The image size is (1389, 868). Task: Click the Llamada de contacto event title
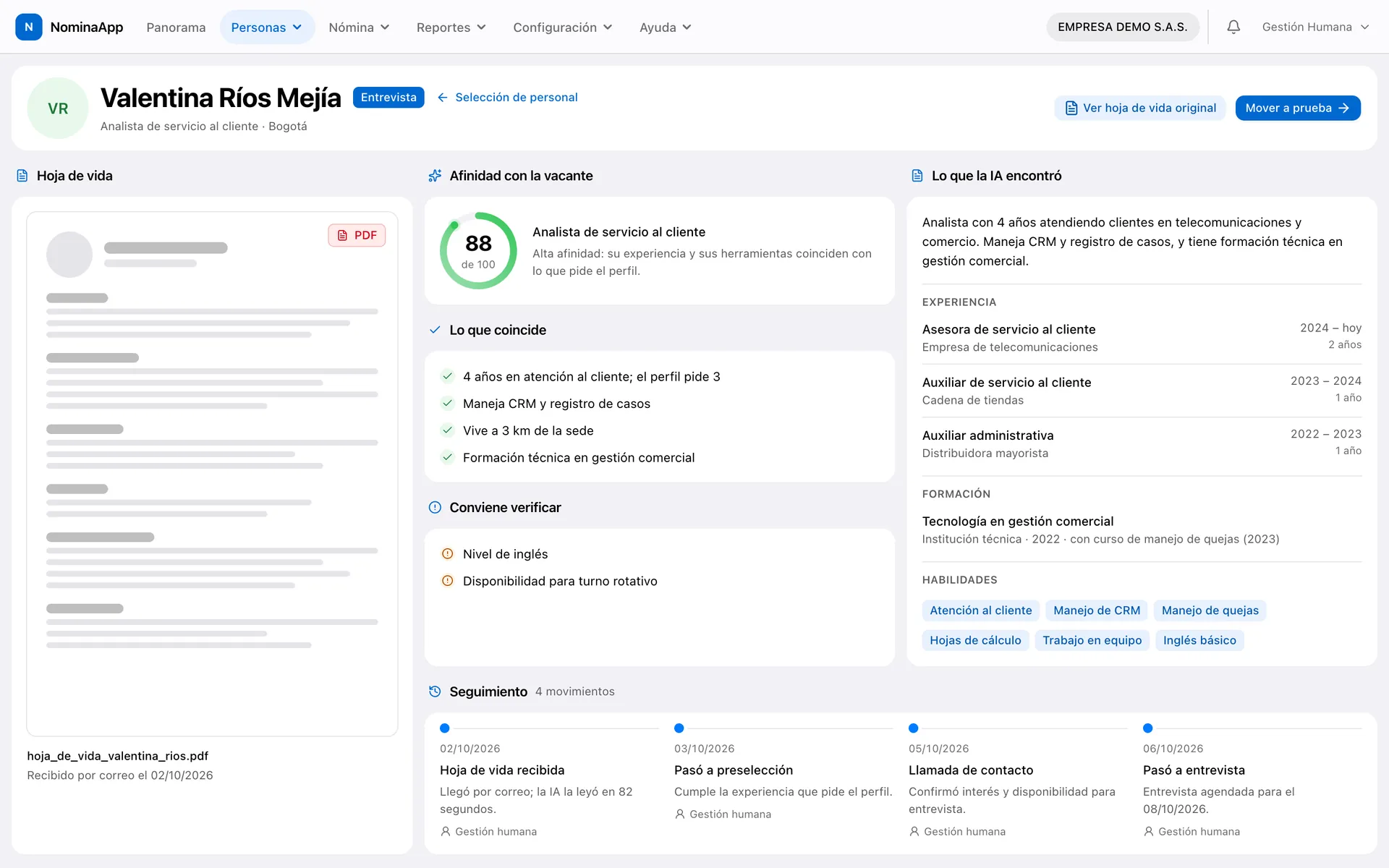coord(971,770)
